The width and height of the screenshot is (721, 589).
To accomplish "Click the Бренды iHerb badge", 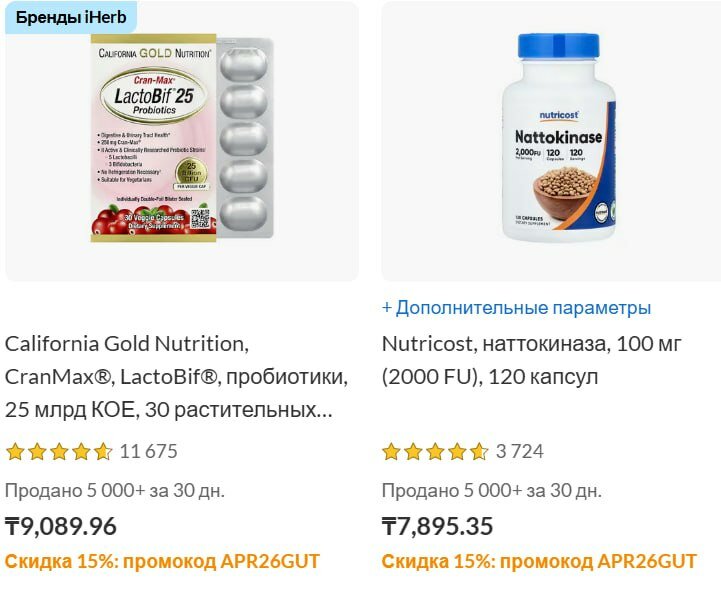I will (71, 17).
